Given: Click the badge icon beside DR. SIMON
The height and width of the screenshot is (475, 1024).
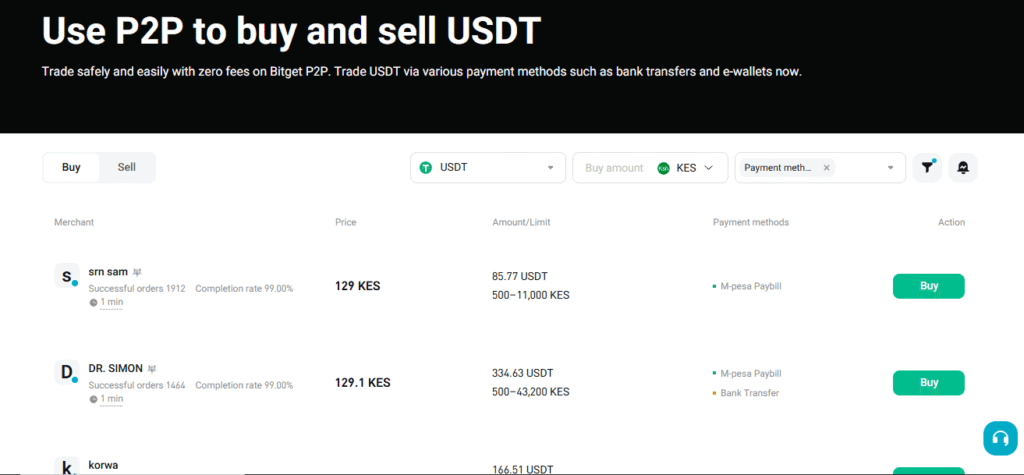Looking at the screenshot, I should tap(152, 368).
